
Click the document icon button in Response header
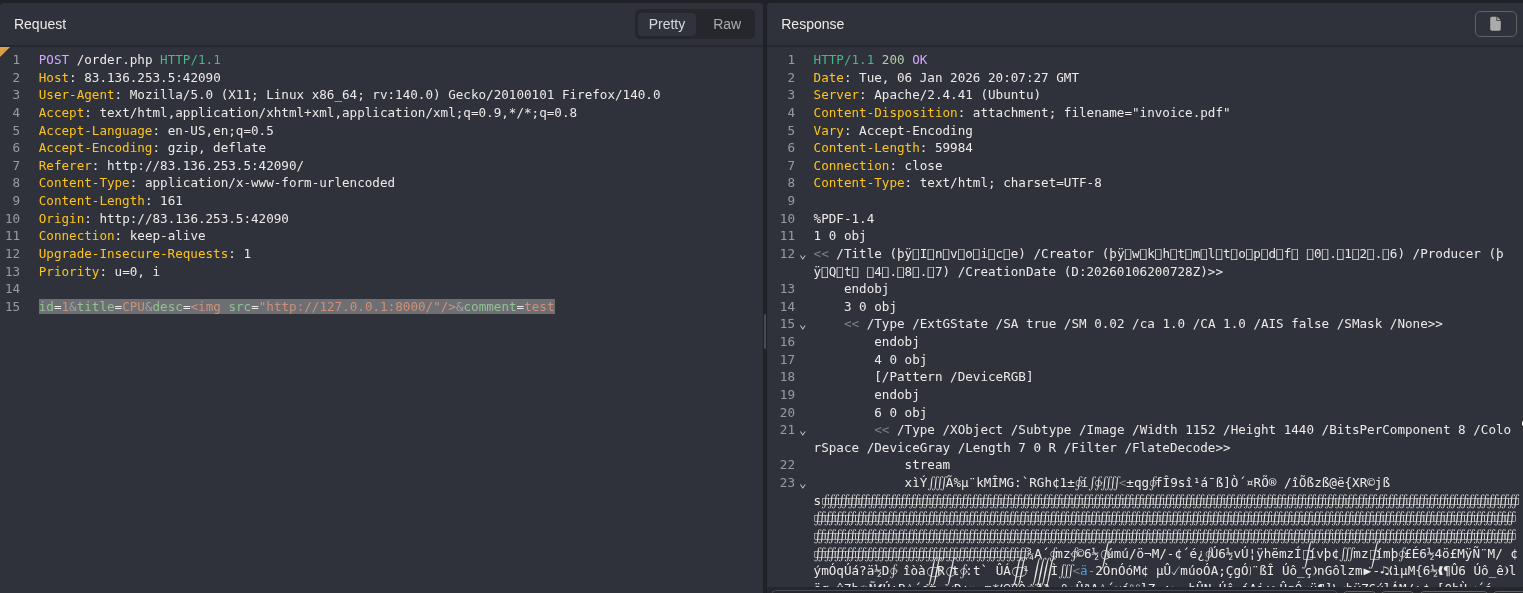pos(1495,24)
